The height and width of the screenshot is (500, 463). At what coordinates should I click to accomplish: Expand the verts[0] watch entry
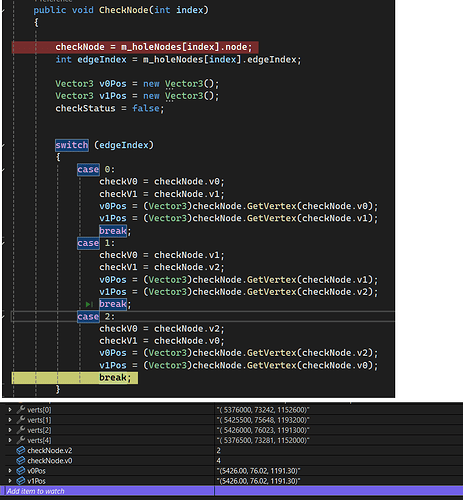point(10,410)
